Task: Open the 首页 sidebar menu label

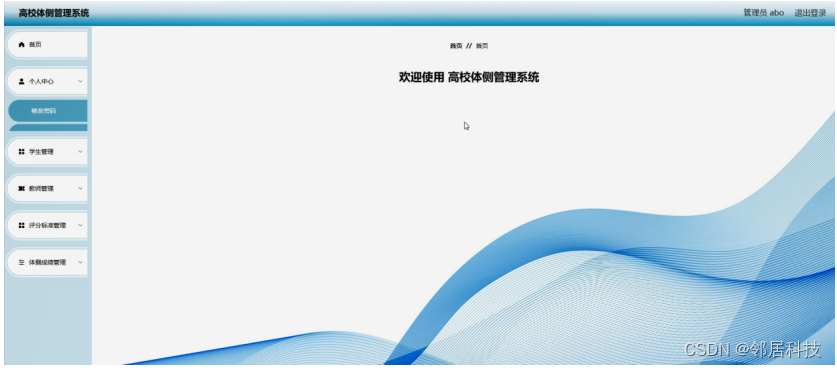Action: pos(35,45)
